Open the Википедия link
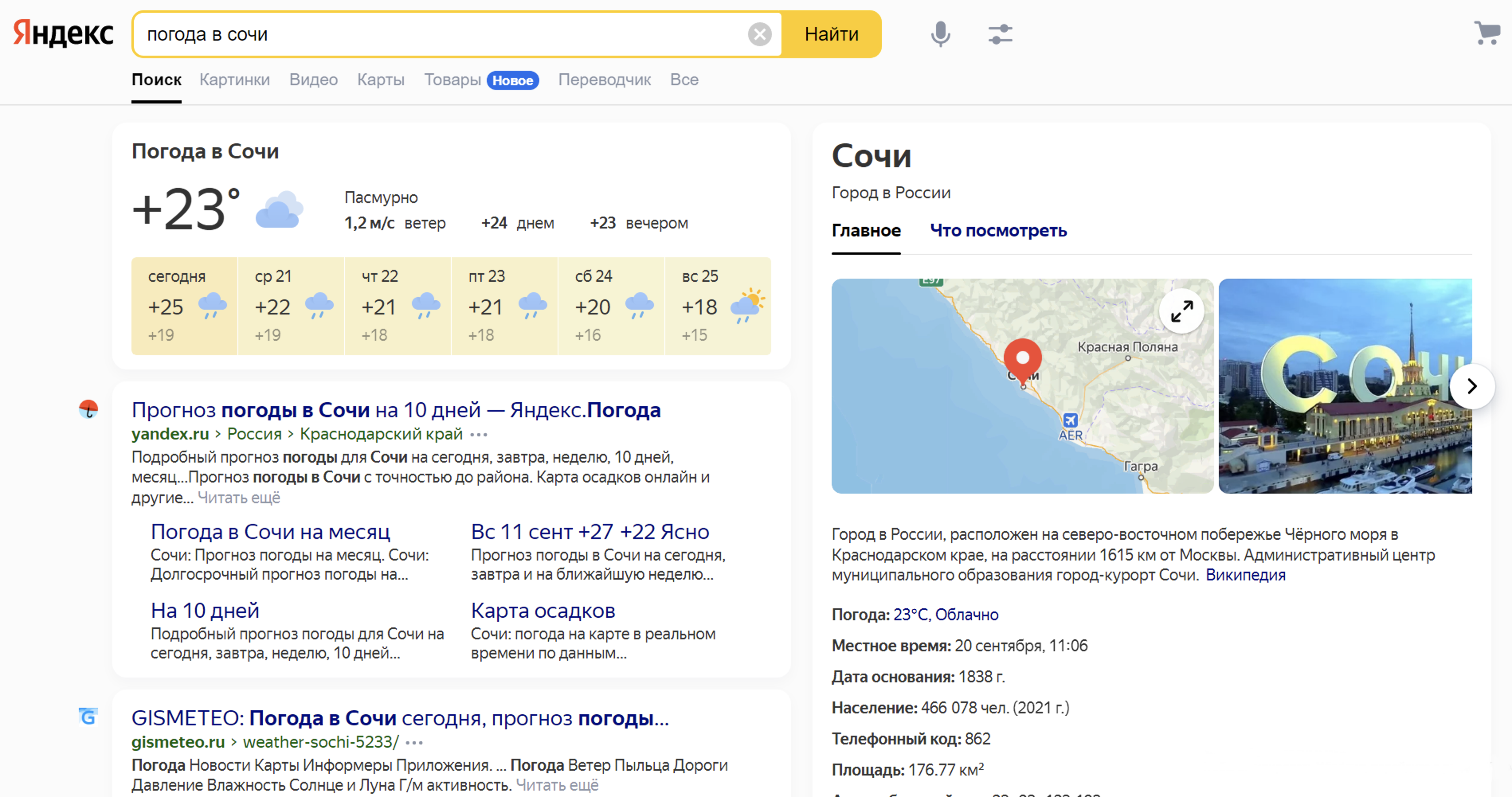This screenshot has width=1512, height=797. click(1246, 575)
